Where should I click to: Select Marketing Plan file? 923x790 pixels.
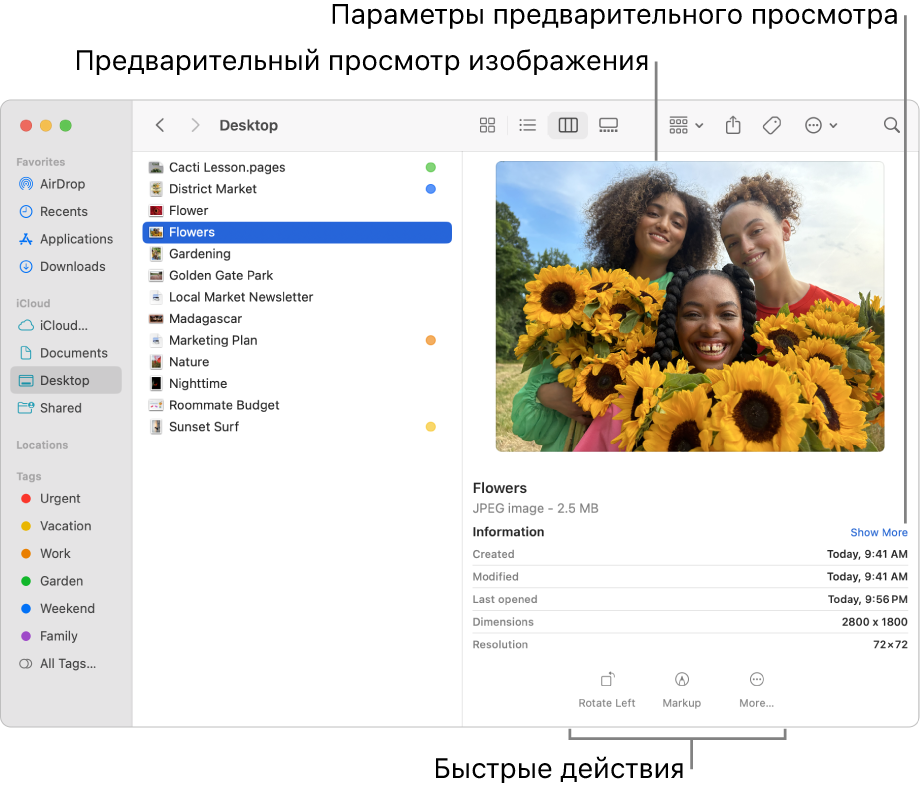click(297, 340)
